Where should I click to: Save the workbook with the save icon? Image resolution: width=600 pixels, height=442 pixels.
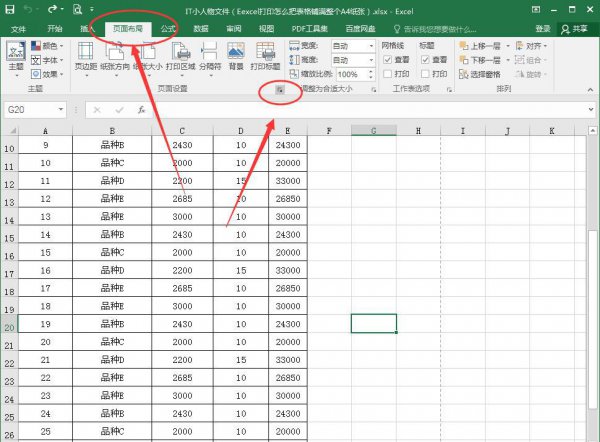pos(10,9)
